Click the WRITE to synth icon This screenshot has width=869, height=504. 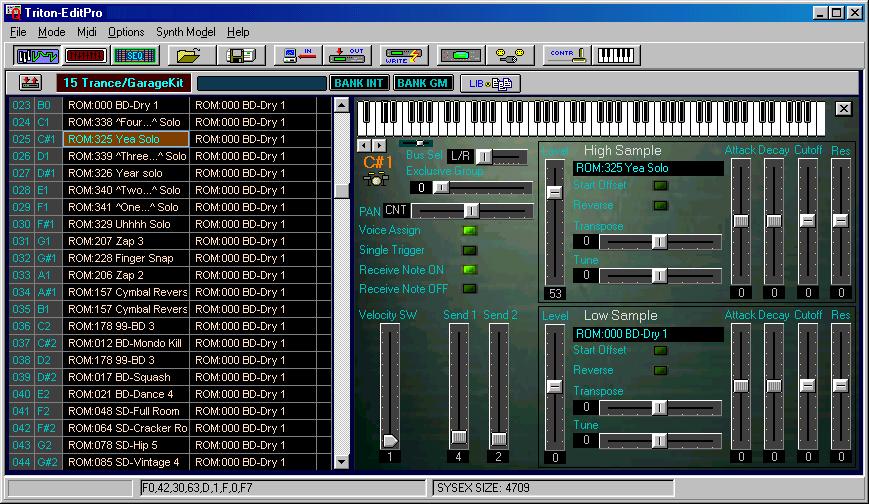click(x=402, y=55)
